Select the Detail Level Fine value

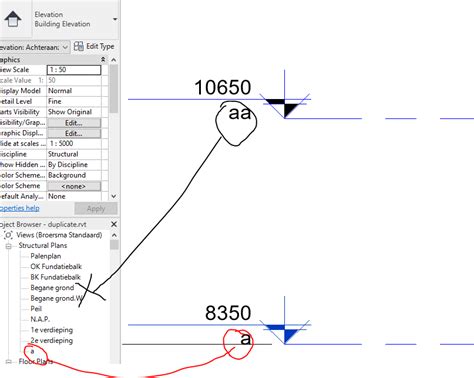coord(74,101)
